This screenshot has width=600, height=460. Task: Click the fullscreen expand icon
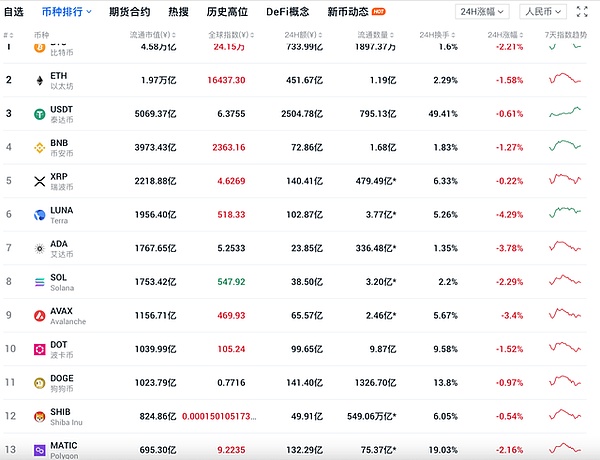[582, 12]
